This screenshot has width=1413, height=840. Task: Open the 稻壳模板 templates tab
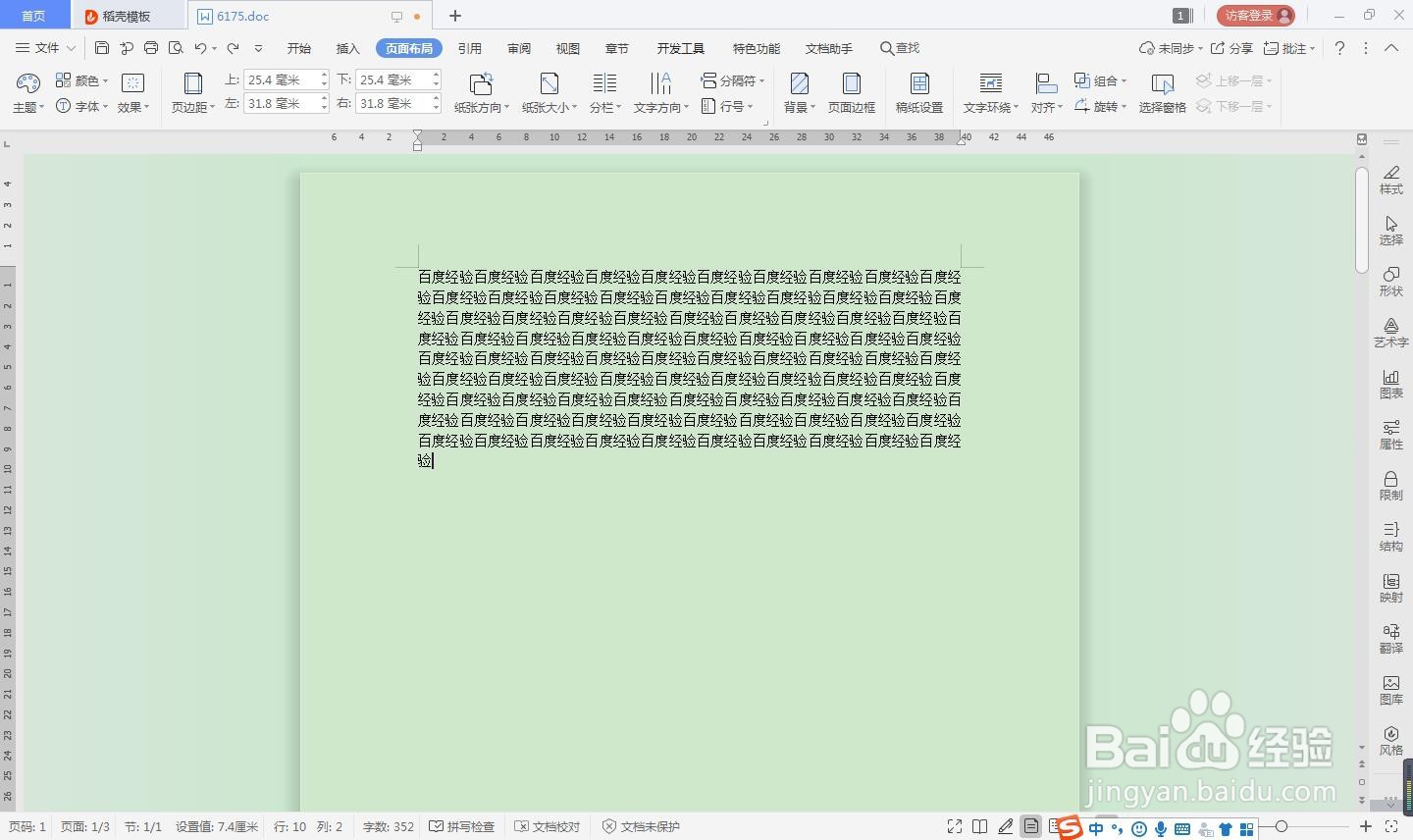128,16
